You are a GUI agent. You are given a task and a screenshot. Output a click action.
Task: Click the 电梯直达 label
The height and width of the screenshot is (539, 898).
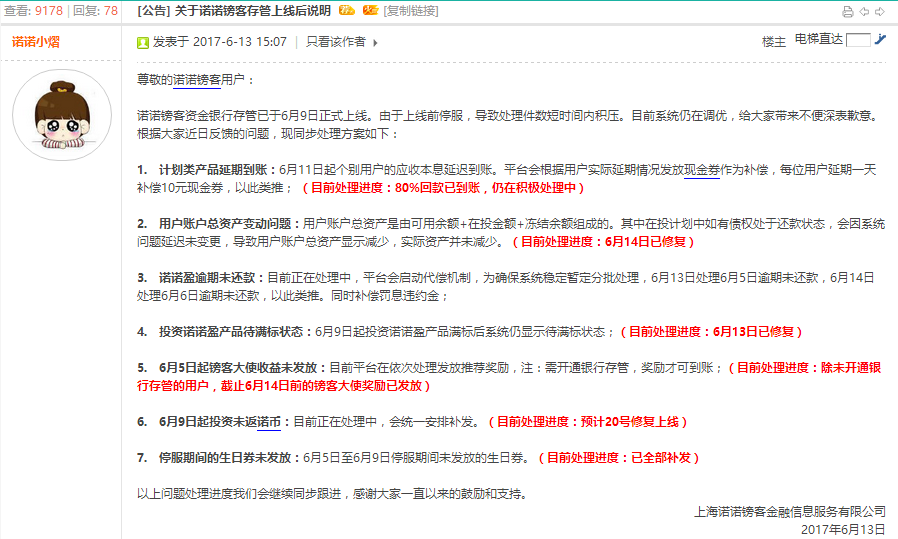(x=818, y=39)
